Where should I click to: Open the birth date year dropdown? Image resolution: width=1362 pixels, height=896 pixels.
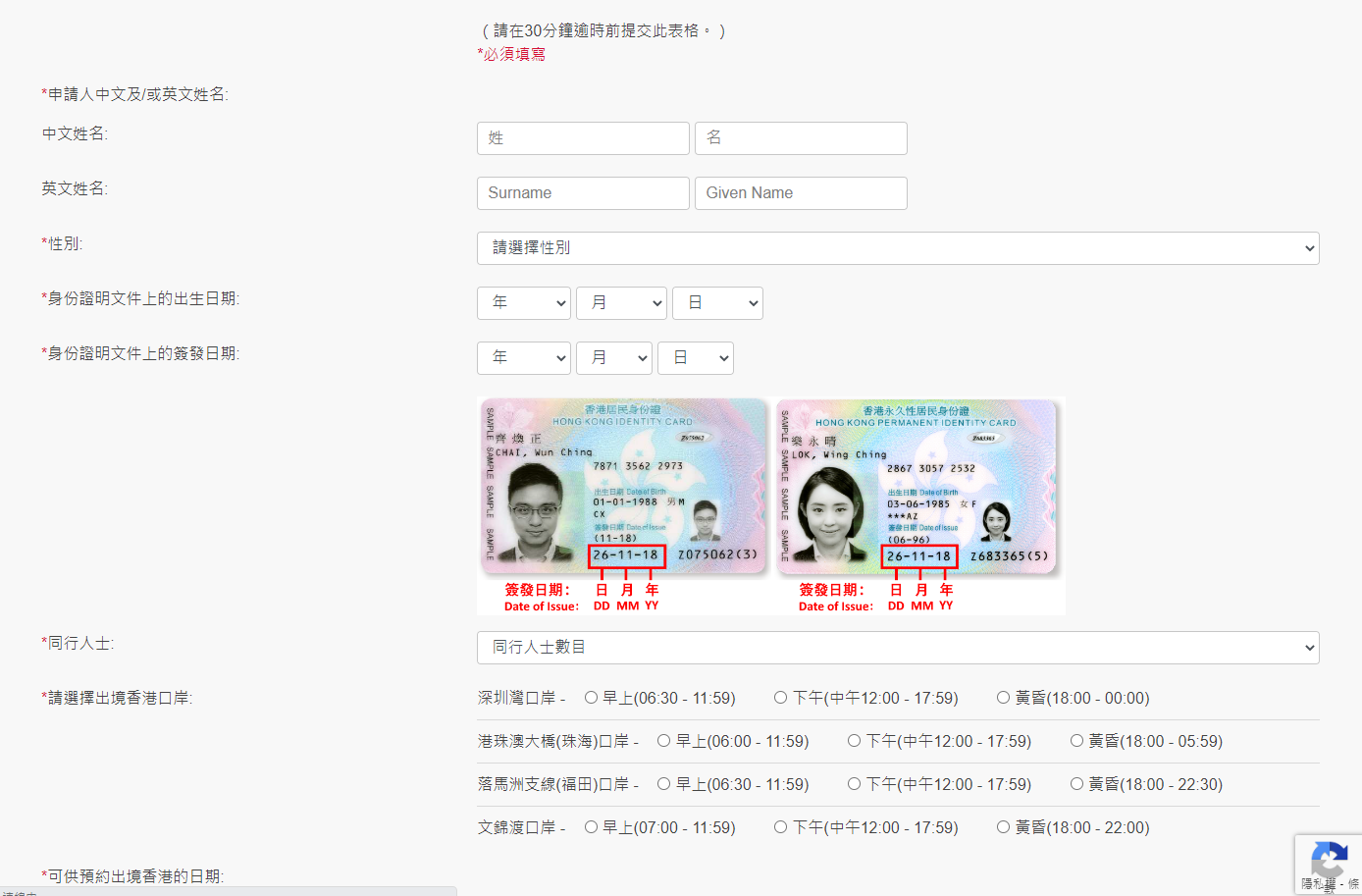(x=523, y=303)
